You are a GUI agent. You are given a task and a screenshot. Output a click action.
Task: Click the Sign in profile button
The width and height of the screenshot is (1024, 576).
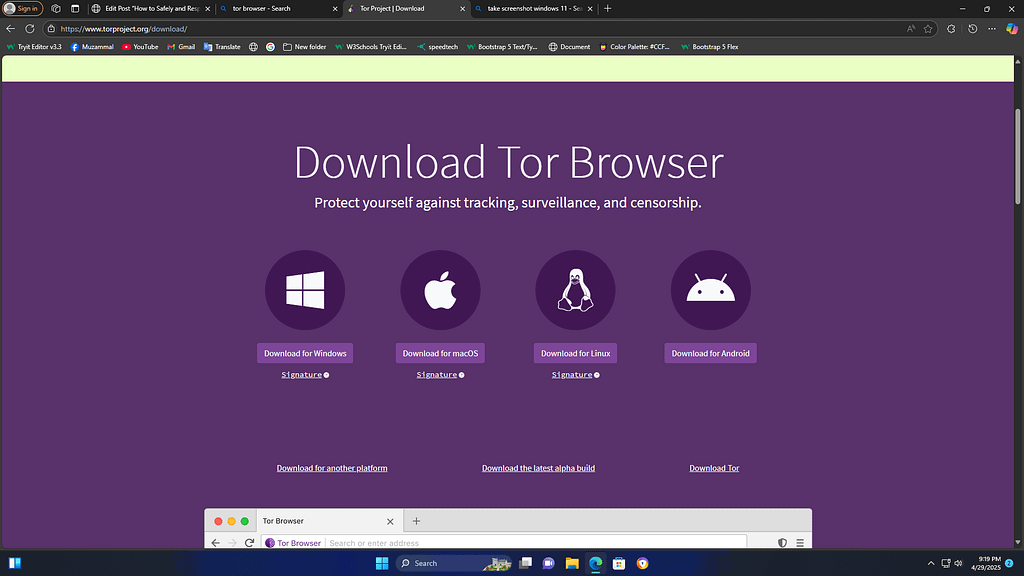[23, 8]
